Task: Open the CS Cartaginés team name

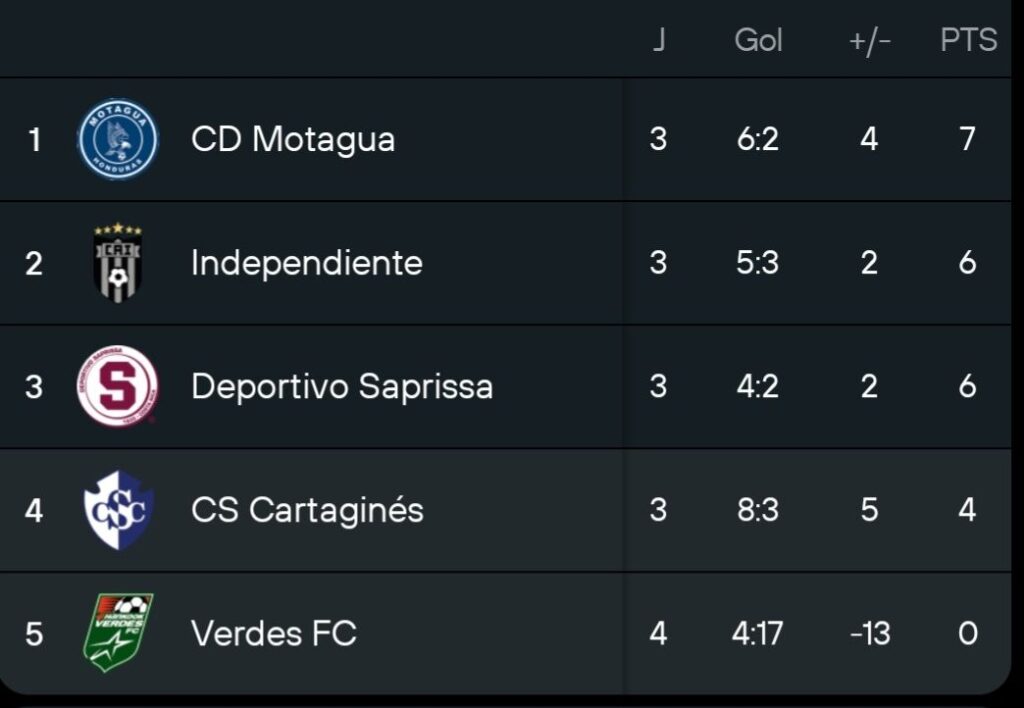Action: [x=308, y=510]
